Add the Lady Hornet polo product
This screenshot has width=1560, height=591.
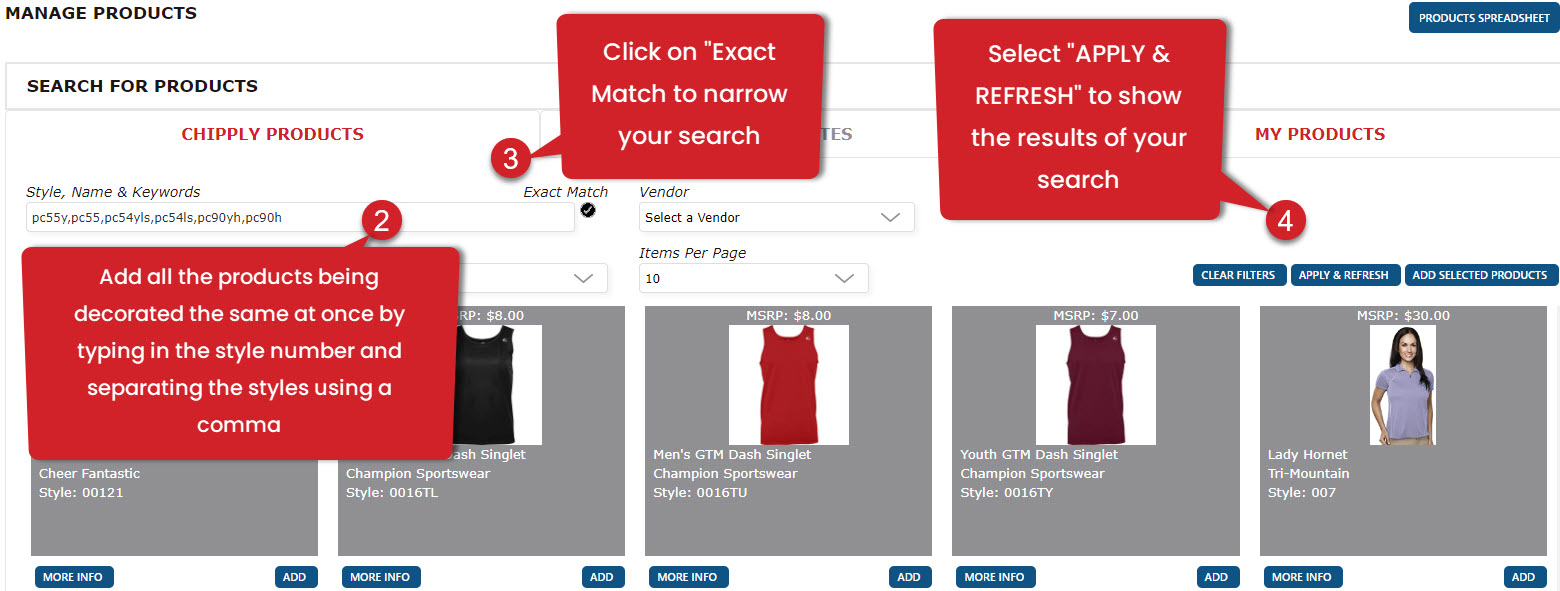point(1523,576)
